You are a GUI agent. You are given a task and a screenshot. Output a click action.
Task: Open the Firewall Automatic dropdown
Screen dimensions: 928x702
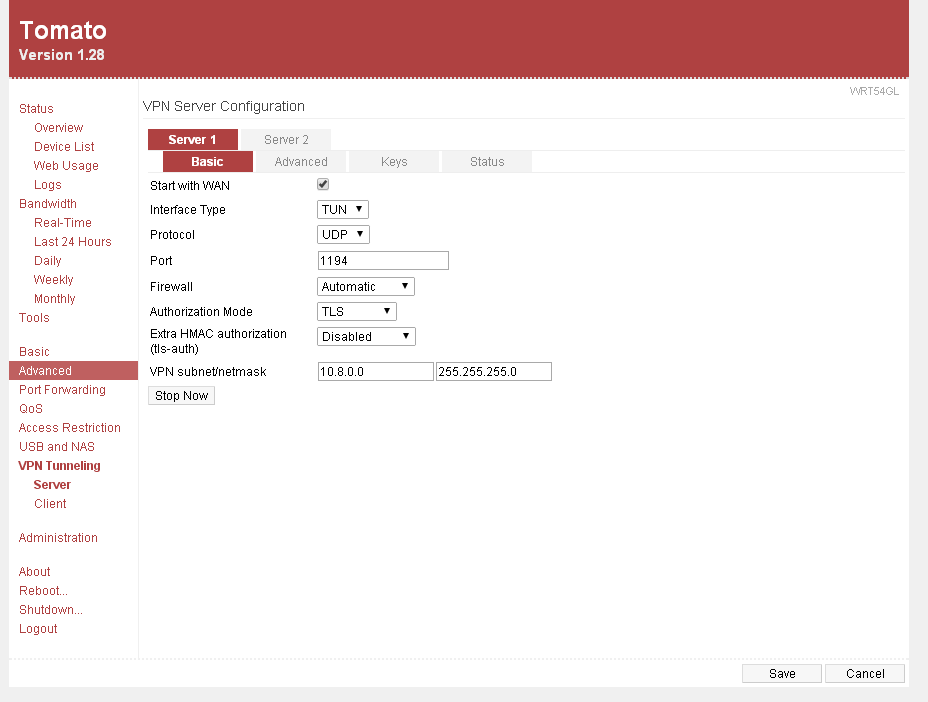click(x=366, y=286)
